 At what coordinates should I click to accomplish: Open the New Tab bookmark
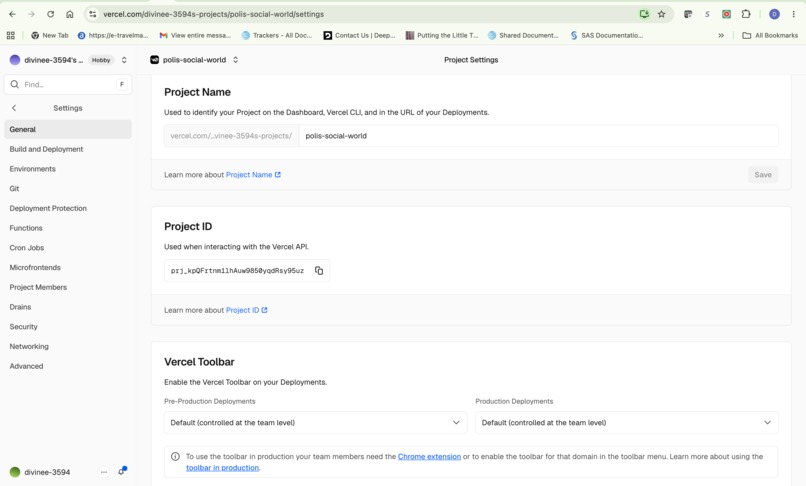click(x=50, y=35)
